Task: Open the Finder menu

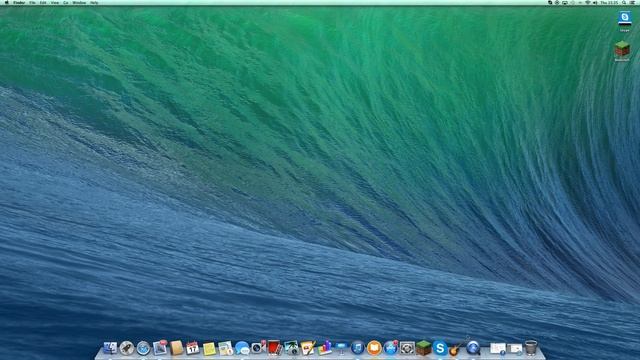Action: click(x=19, y=2)
